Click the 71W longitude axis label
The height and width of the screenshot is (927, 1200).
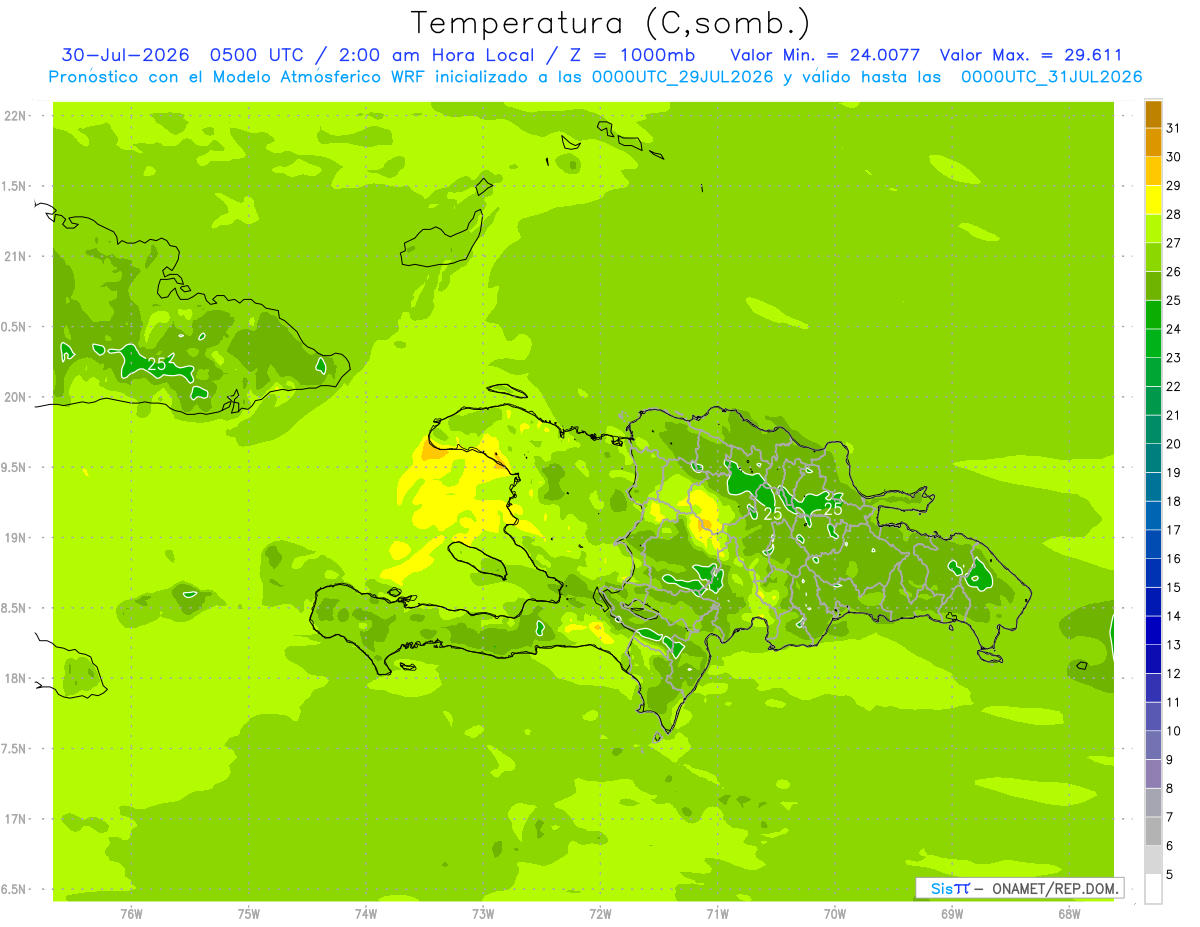click(x=717, y=913)
